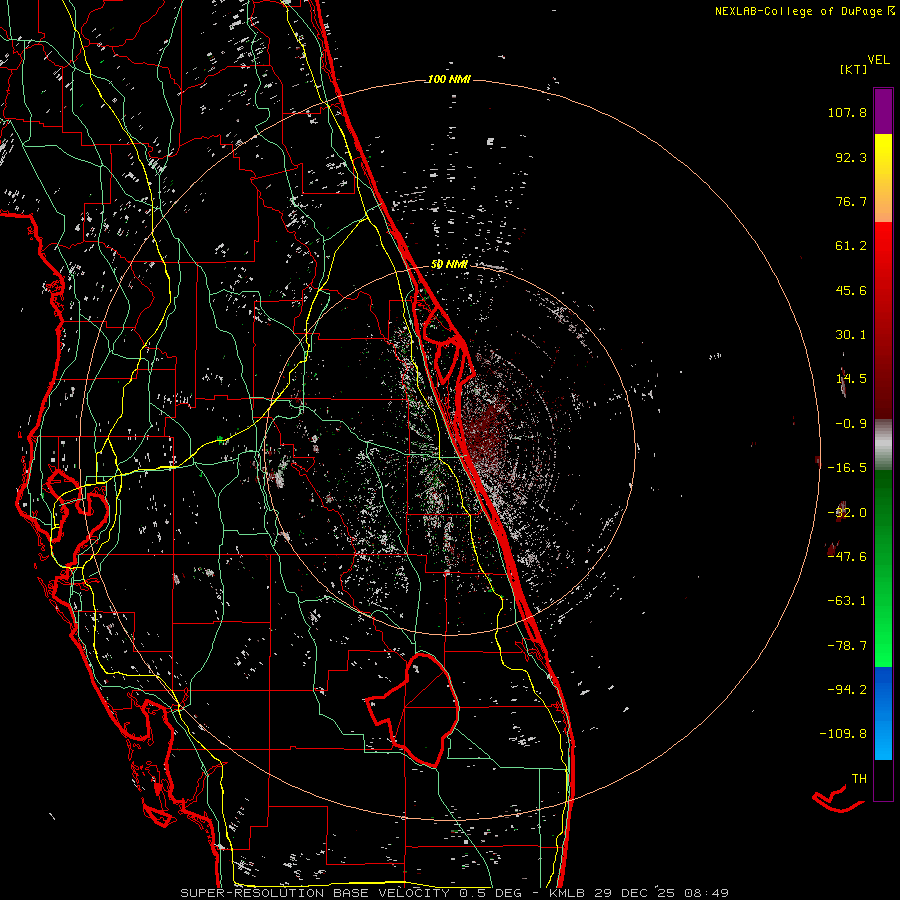Image resolution: width=900 pixels, height=900 pixels.
Task: Open the NEXLAB-College of DuPage link
Action: (x=799, y=11)
